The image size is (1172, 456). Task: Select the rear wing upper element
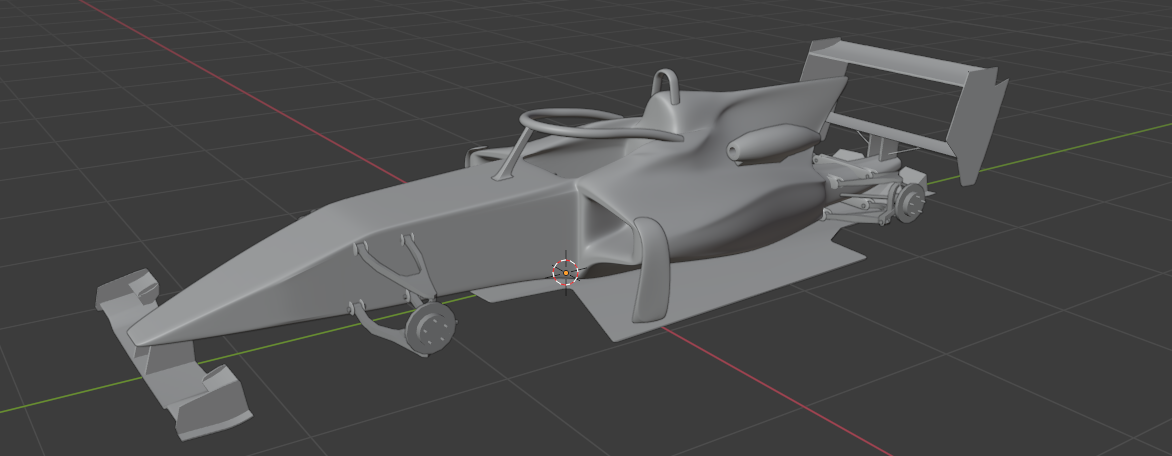point(901,63)
